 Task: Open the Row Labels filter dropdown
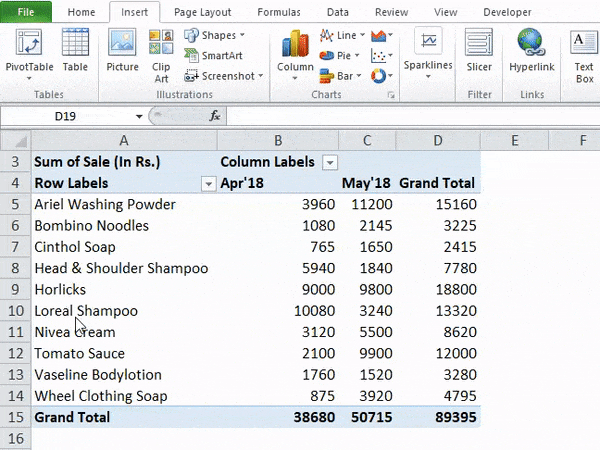pos(208,184)
